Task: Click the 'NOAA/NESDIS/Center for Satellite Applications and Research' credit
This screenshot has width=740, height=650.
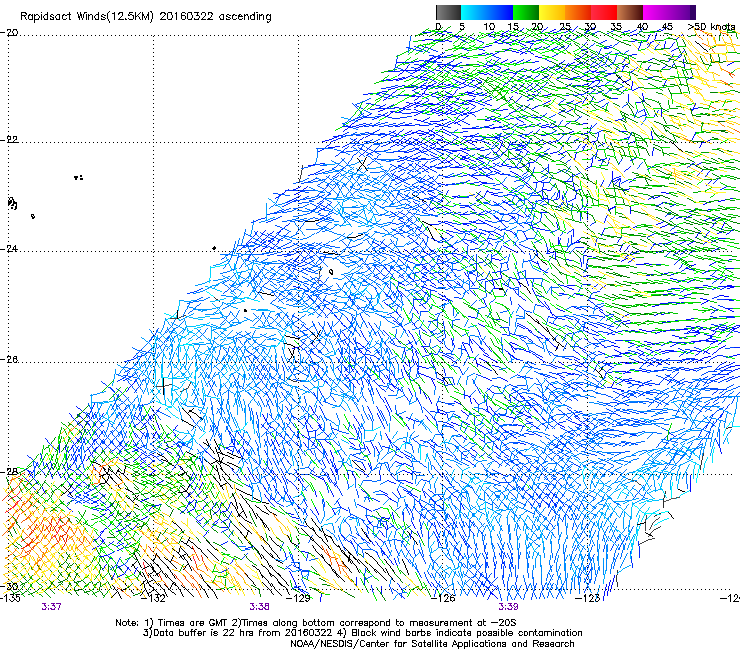Action: click(432, 644)
